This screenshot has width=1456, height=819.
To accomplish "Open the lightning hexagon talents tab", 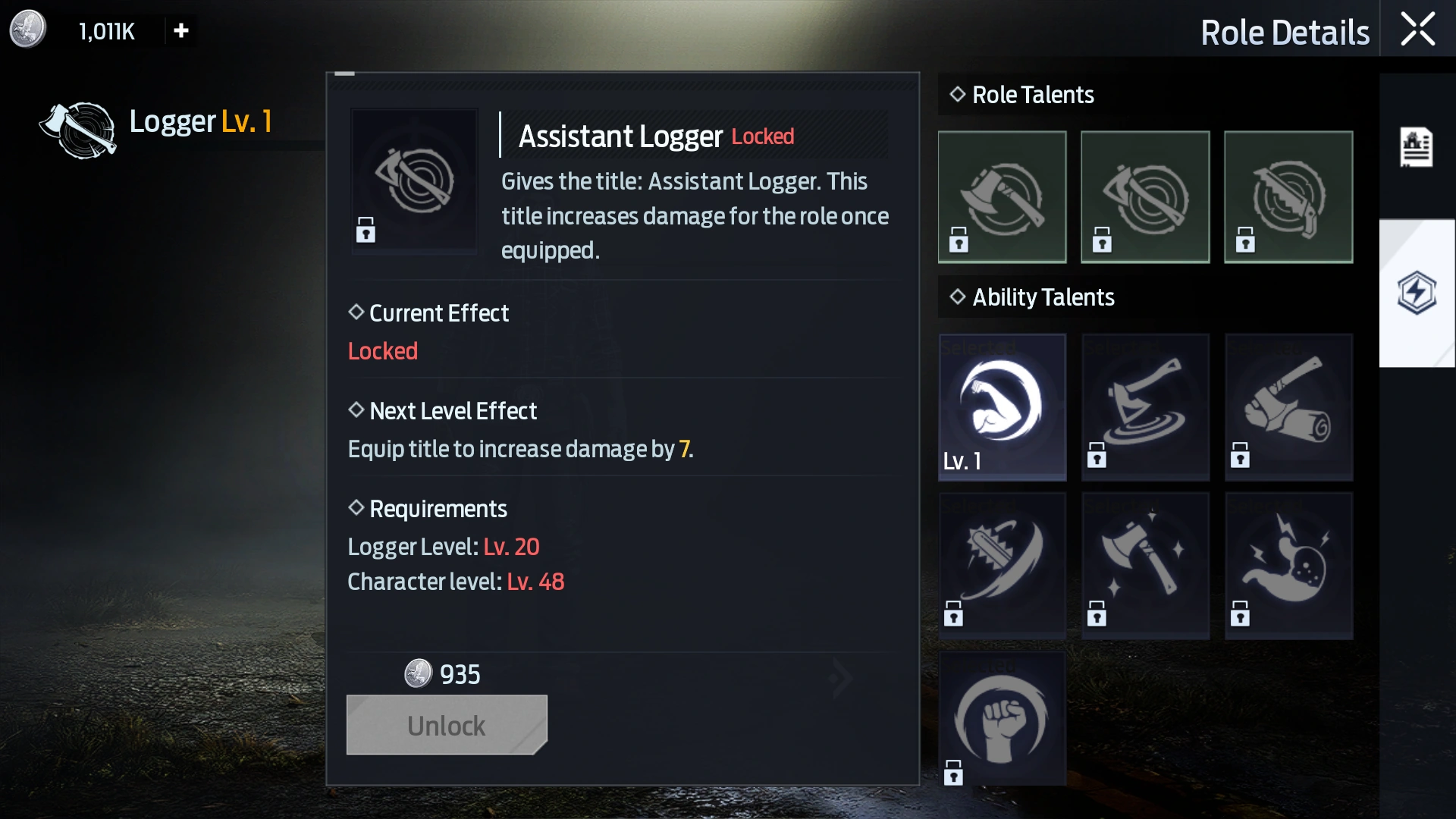I will (1417, 293).
